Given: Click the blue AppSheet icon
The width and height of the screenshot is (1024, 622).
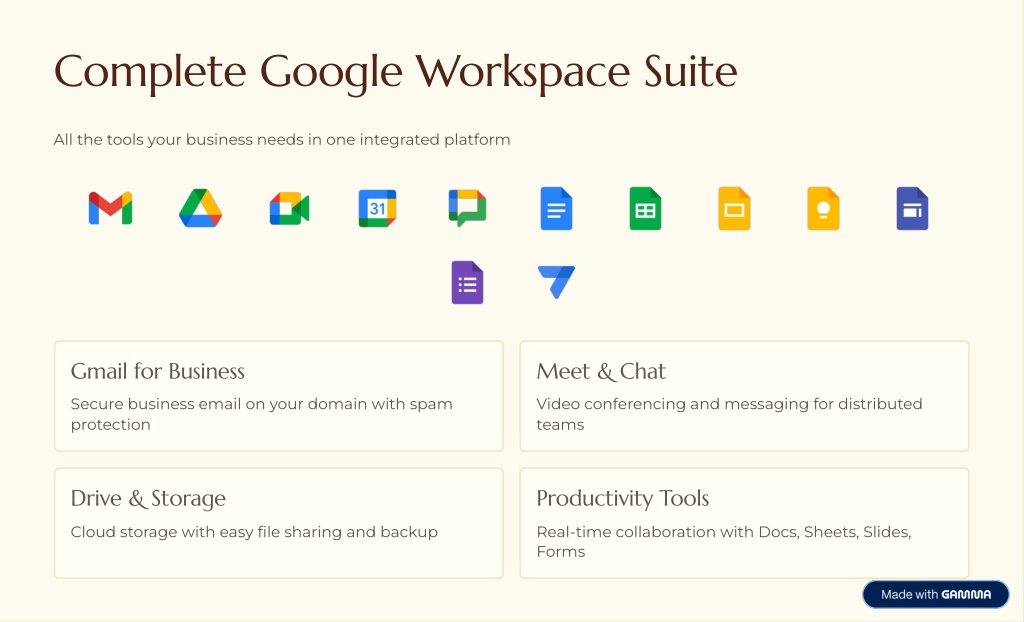Looking at the screenshot, I should coord(556,282).
